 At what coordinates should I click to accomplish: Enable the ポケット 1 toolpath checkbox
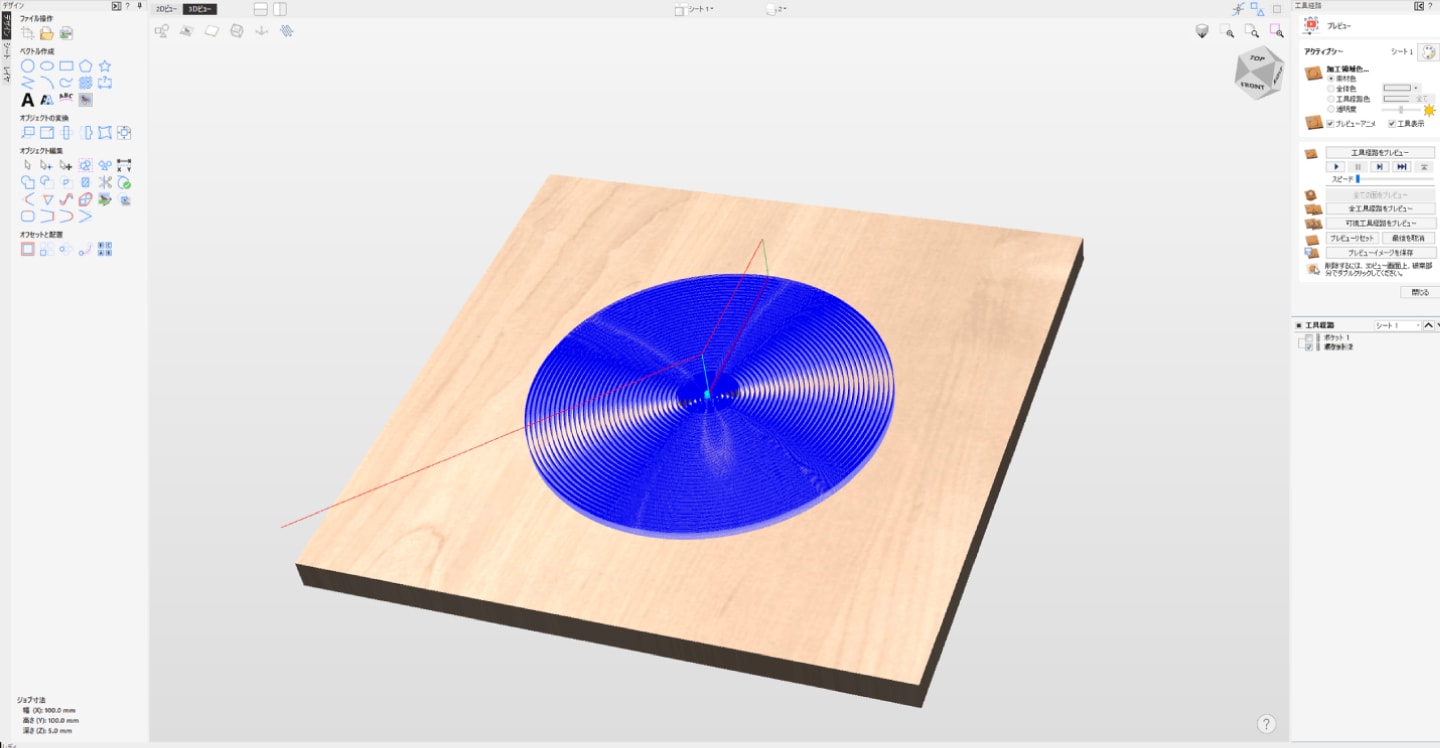click(x=1309, y=338)
